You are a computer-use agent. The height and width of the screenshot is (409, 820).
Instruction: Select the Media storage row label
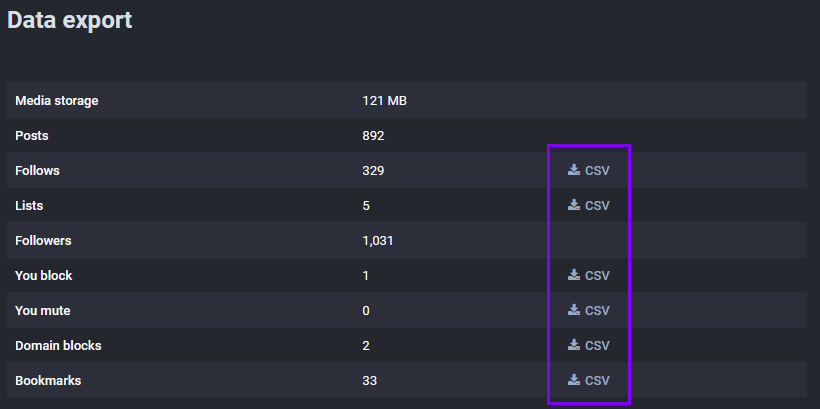point(56,100)
